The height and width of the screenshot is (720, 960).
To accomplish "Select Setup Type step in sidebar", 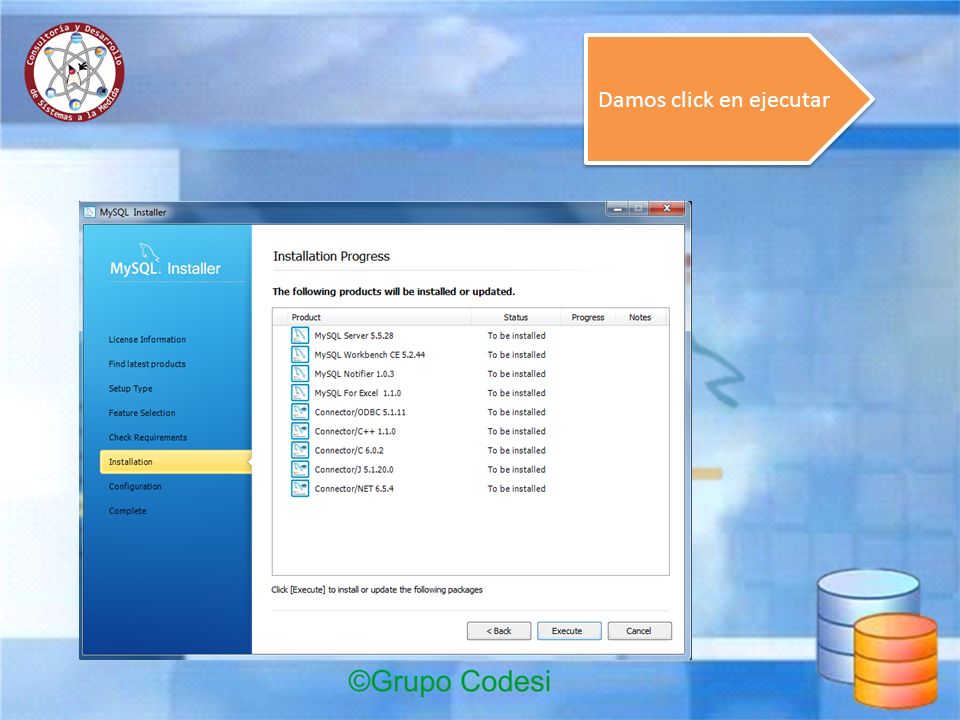I will (130, 388).
